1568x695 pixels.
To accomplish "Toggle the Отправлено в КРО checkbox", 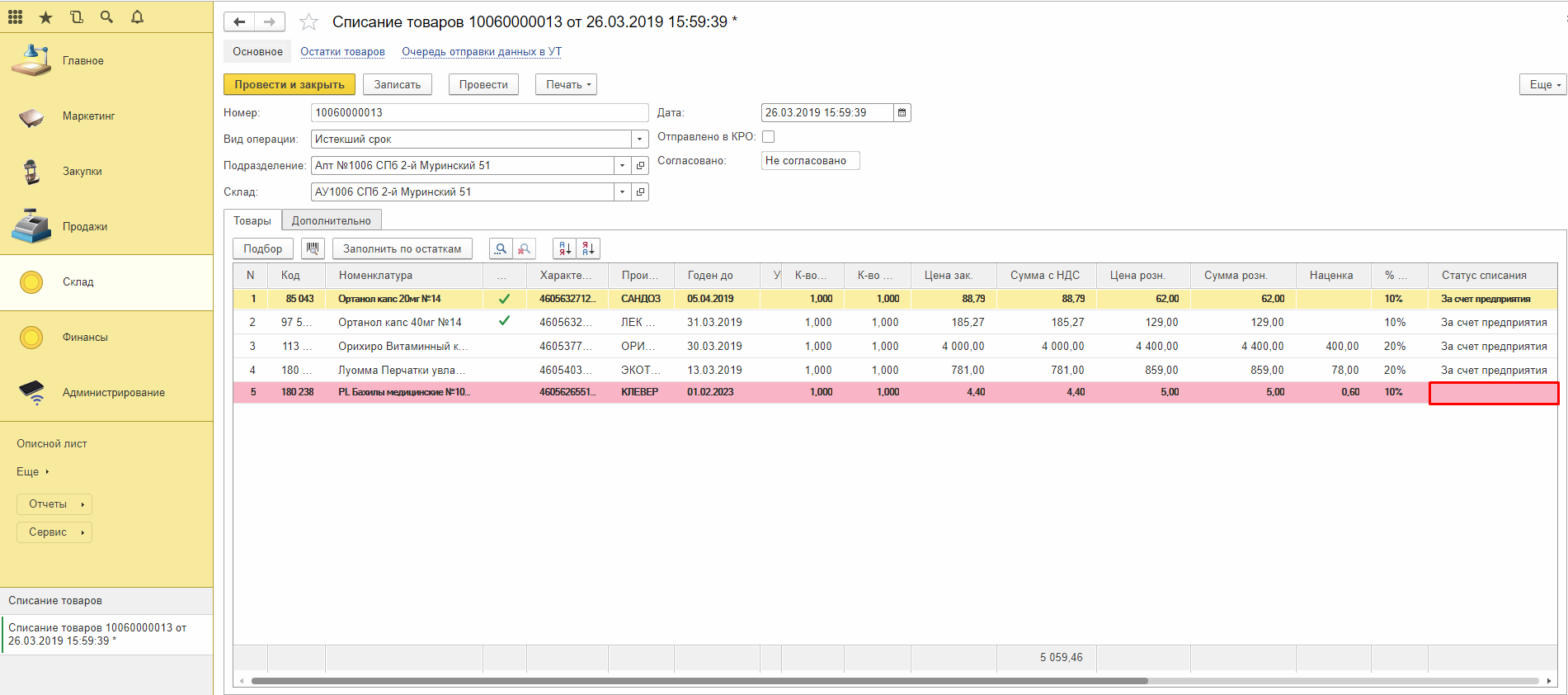I will [x=768, y=137].
